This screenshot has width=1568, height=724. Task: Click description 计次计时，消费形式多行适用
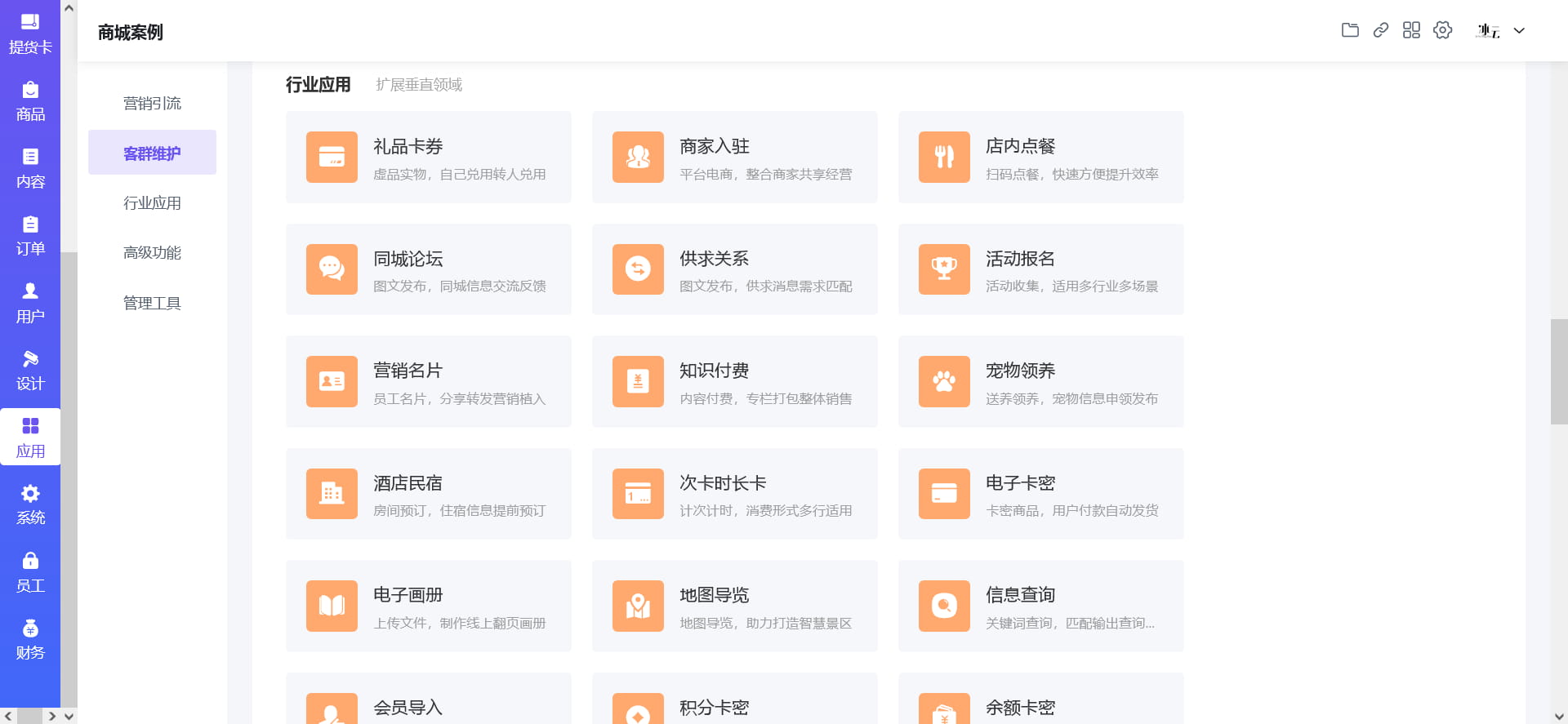pyautogui.click(x=766, y=510)
